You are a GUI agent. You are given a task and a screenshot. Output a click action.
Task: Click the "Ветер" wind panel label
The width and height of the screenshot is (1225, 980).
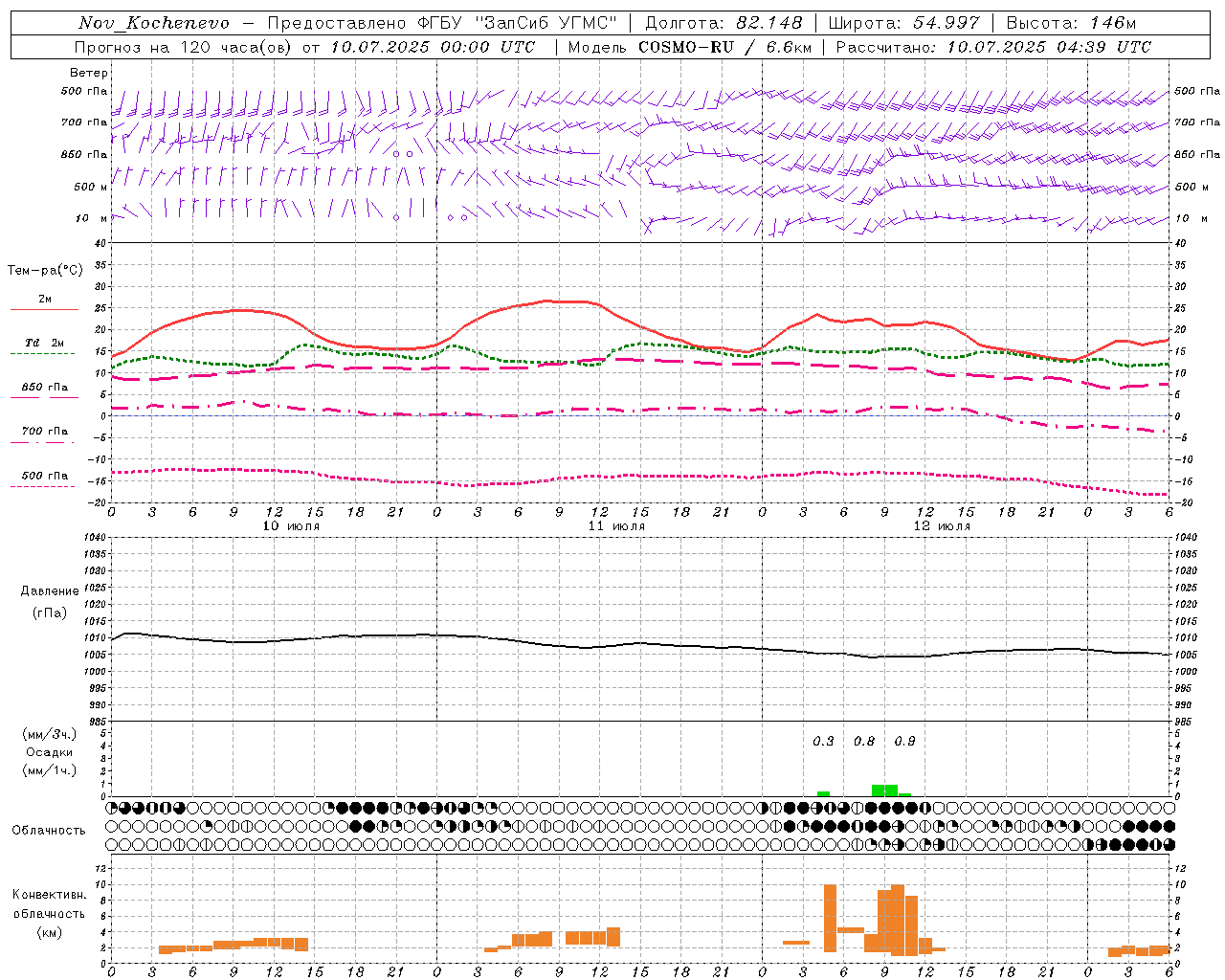[x=89, y=73]
